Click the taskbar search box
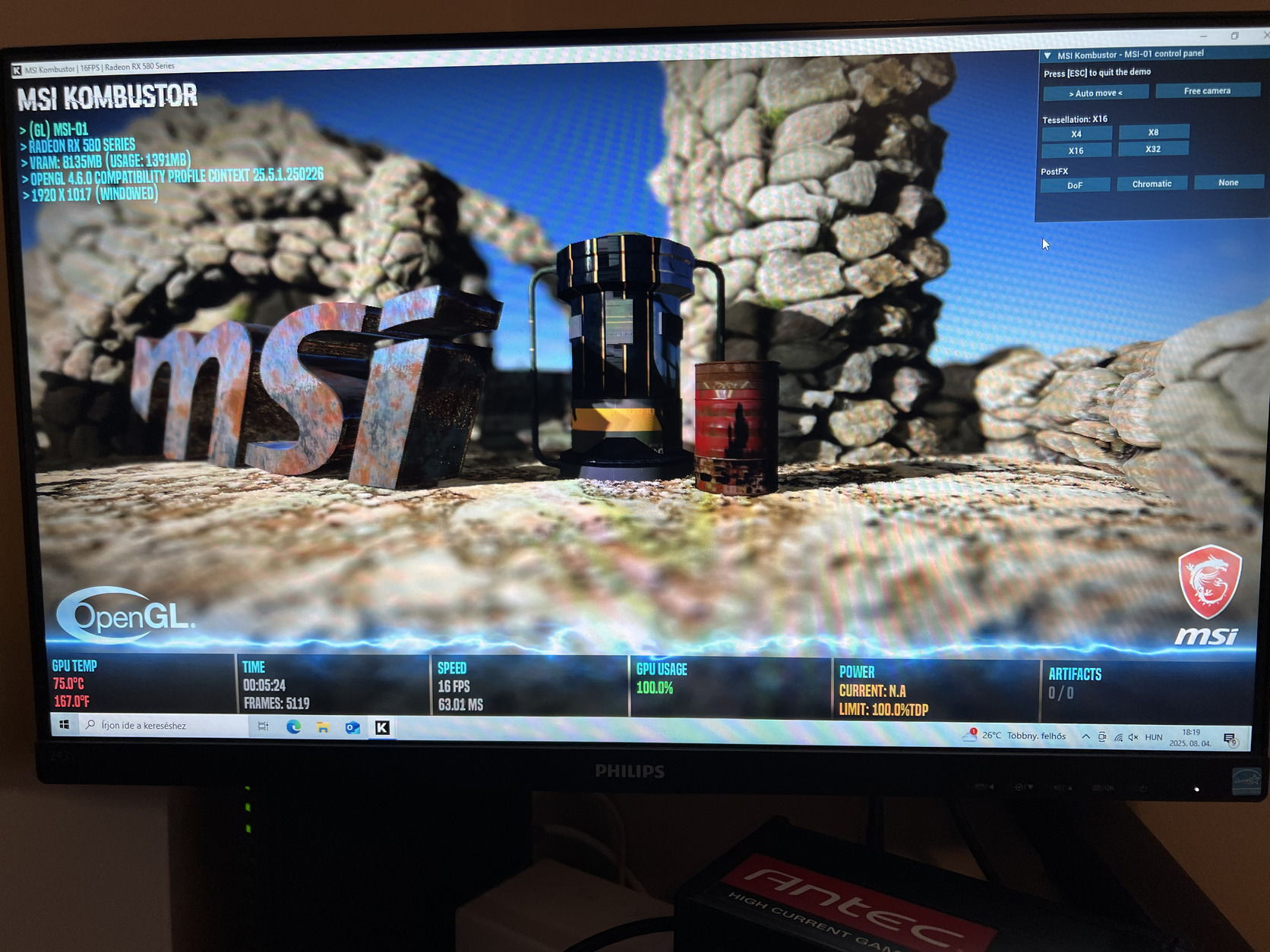This screenshot has height=952, width=1270. point(163,726)
